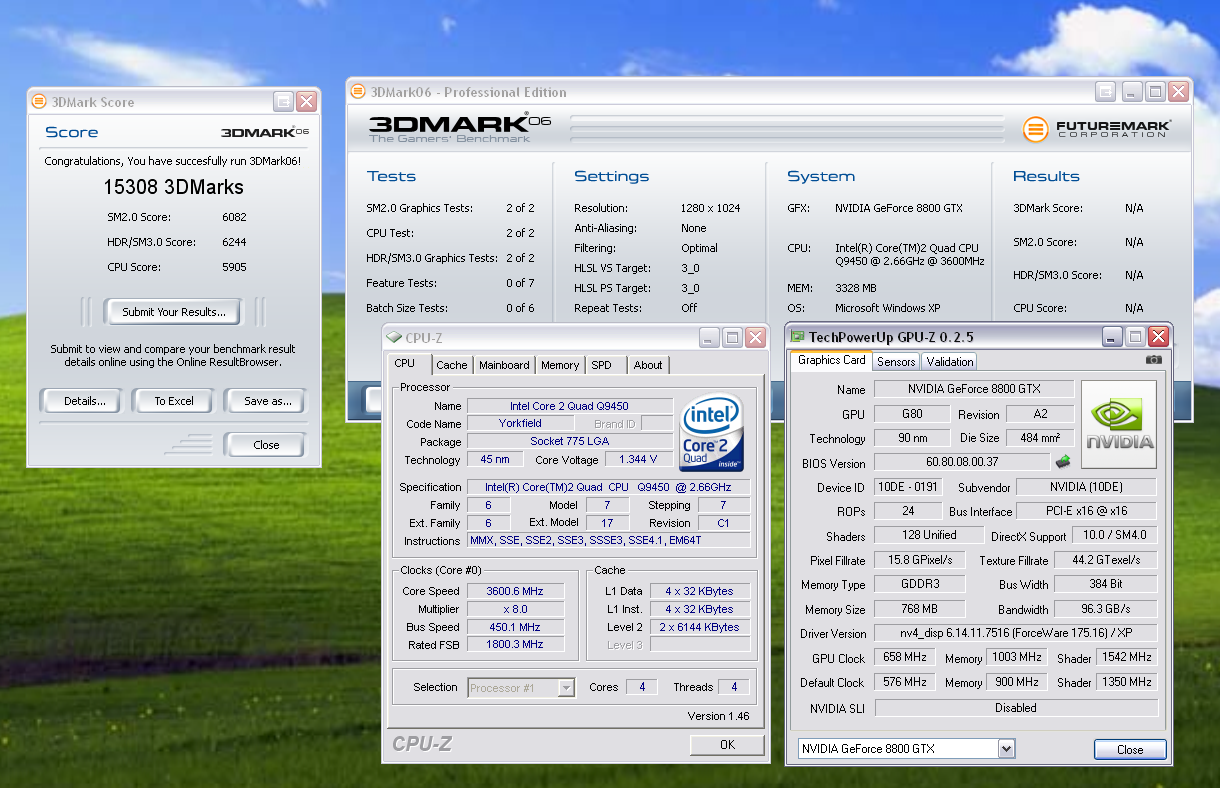Click the SM2.0 Score 6082 value

234,217
